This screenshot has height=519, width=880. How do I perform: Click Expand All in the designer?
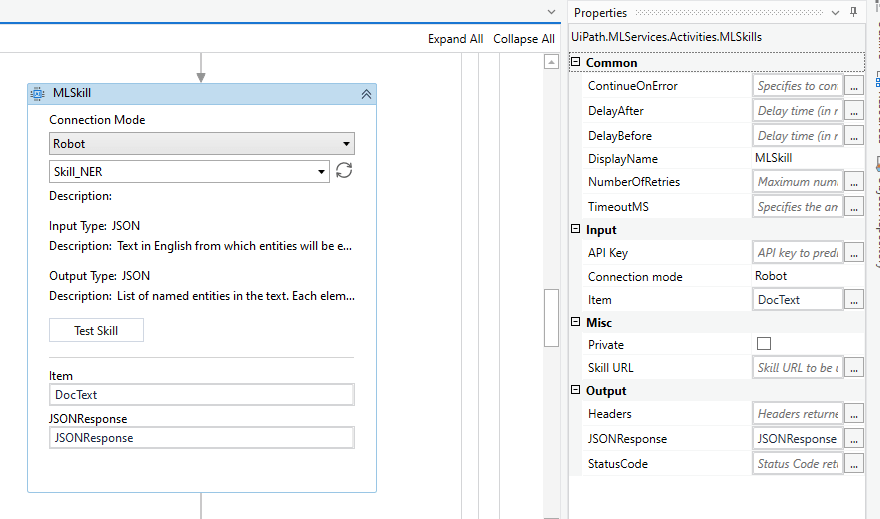[x=455, y=39]
